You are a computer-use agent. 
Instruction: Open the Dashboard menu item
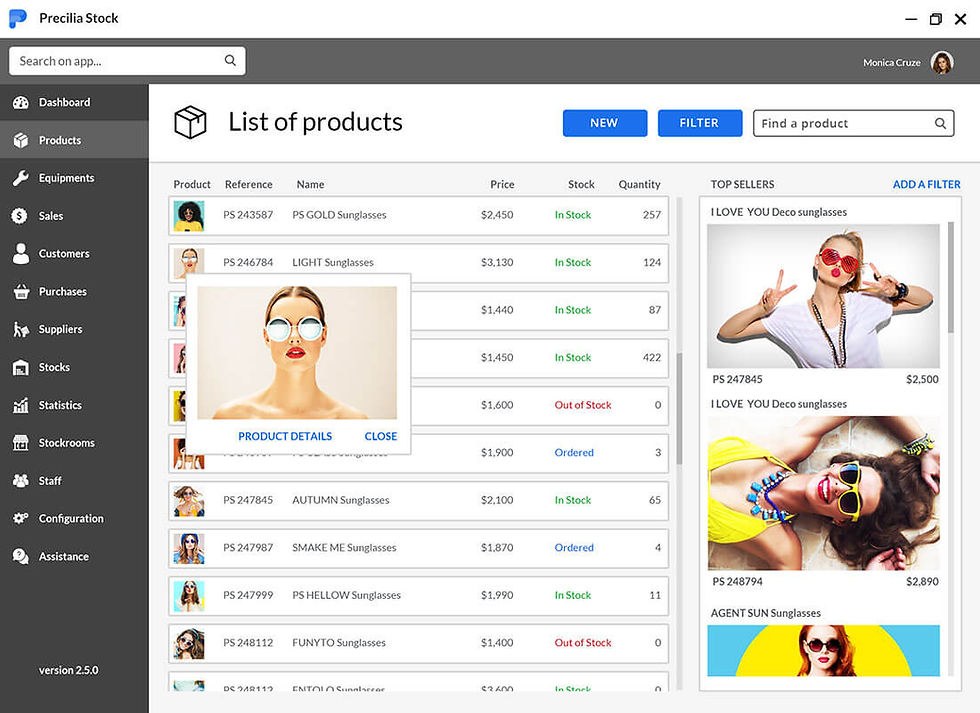(x=74, y=102)
